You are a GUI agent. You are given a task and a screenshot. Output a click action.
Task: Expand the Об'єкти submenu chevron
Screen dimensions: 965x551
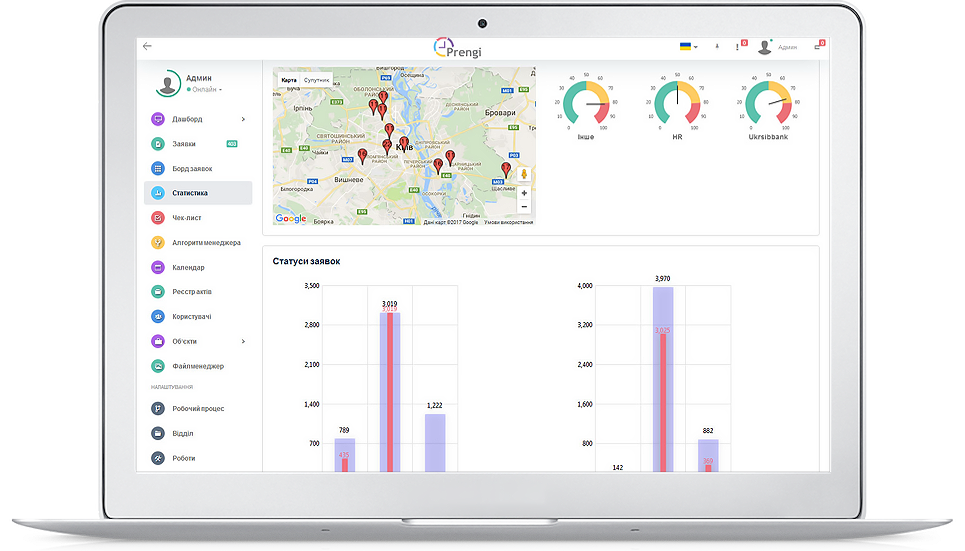243,341
